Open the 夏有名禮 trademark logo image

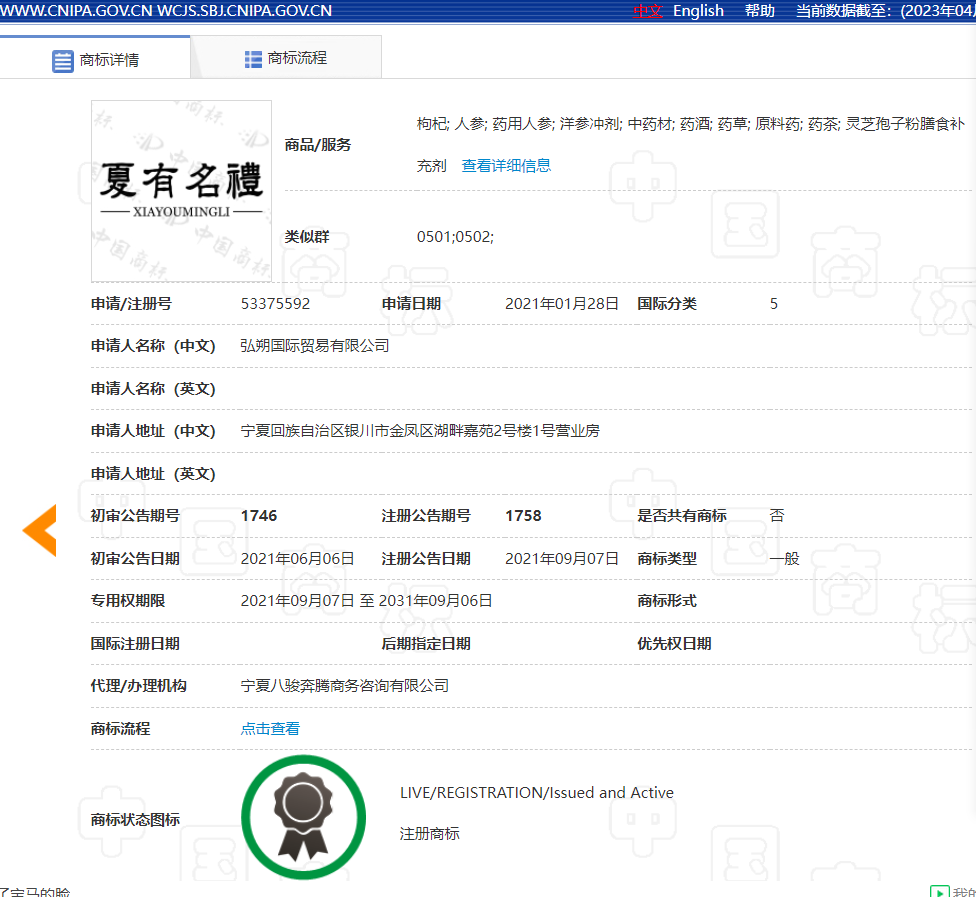pos(181,190)
